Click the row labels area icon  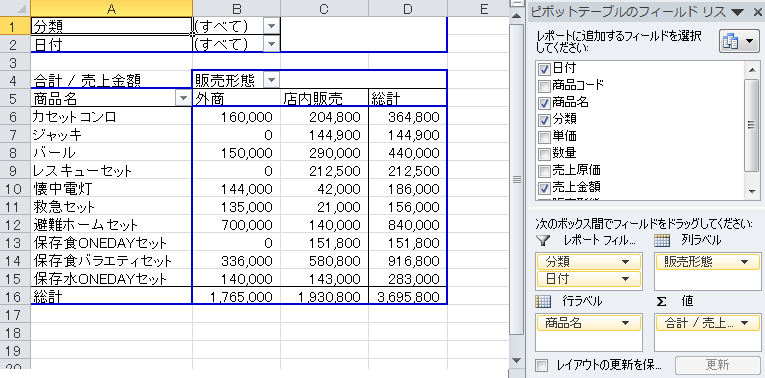[x=543, y=301]
